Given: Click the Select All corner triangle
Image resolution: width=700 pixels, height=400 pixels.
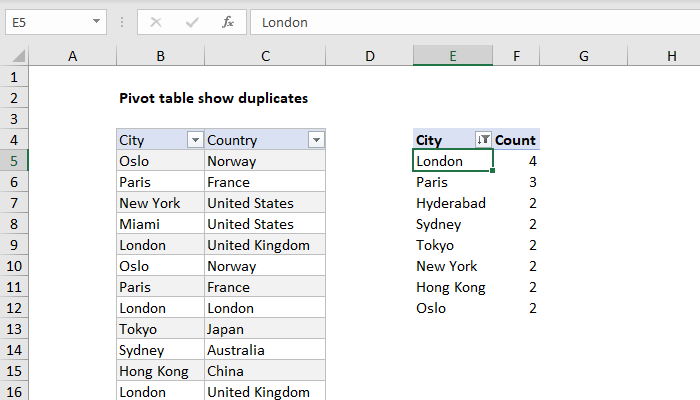Looking at the screenshot, I should click(18, 56).
